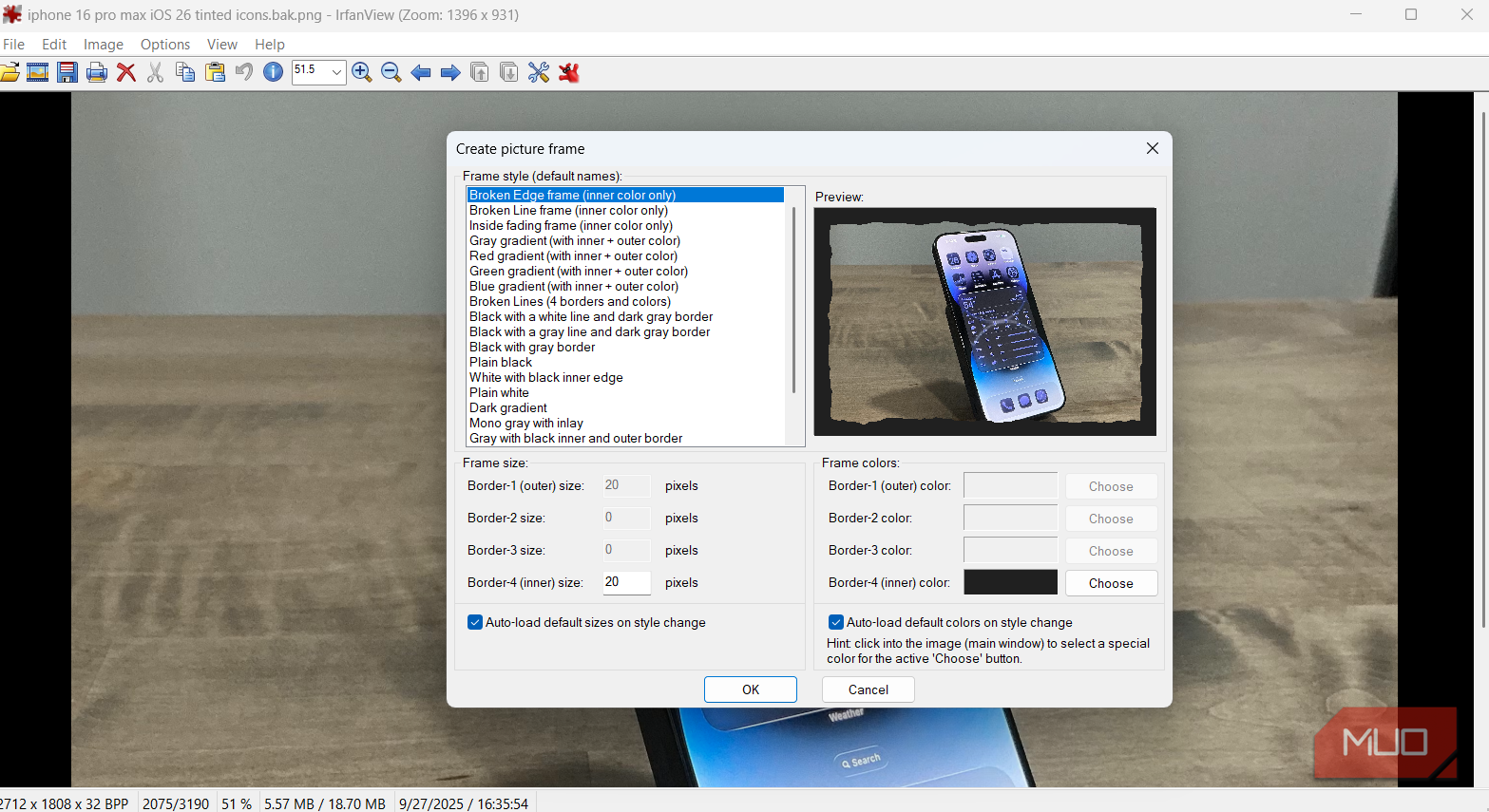Click the red X Delete file icon
This screenshot has height=812, width=1489.
pos(126,72)
